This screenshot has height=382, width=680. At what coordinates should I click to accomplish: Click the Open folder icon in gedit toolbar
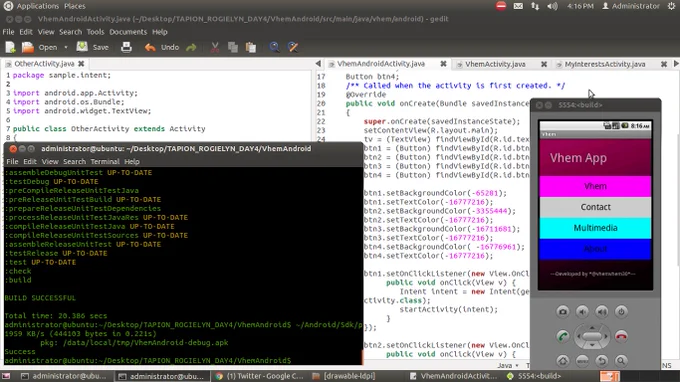[28, 47]
